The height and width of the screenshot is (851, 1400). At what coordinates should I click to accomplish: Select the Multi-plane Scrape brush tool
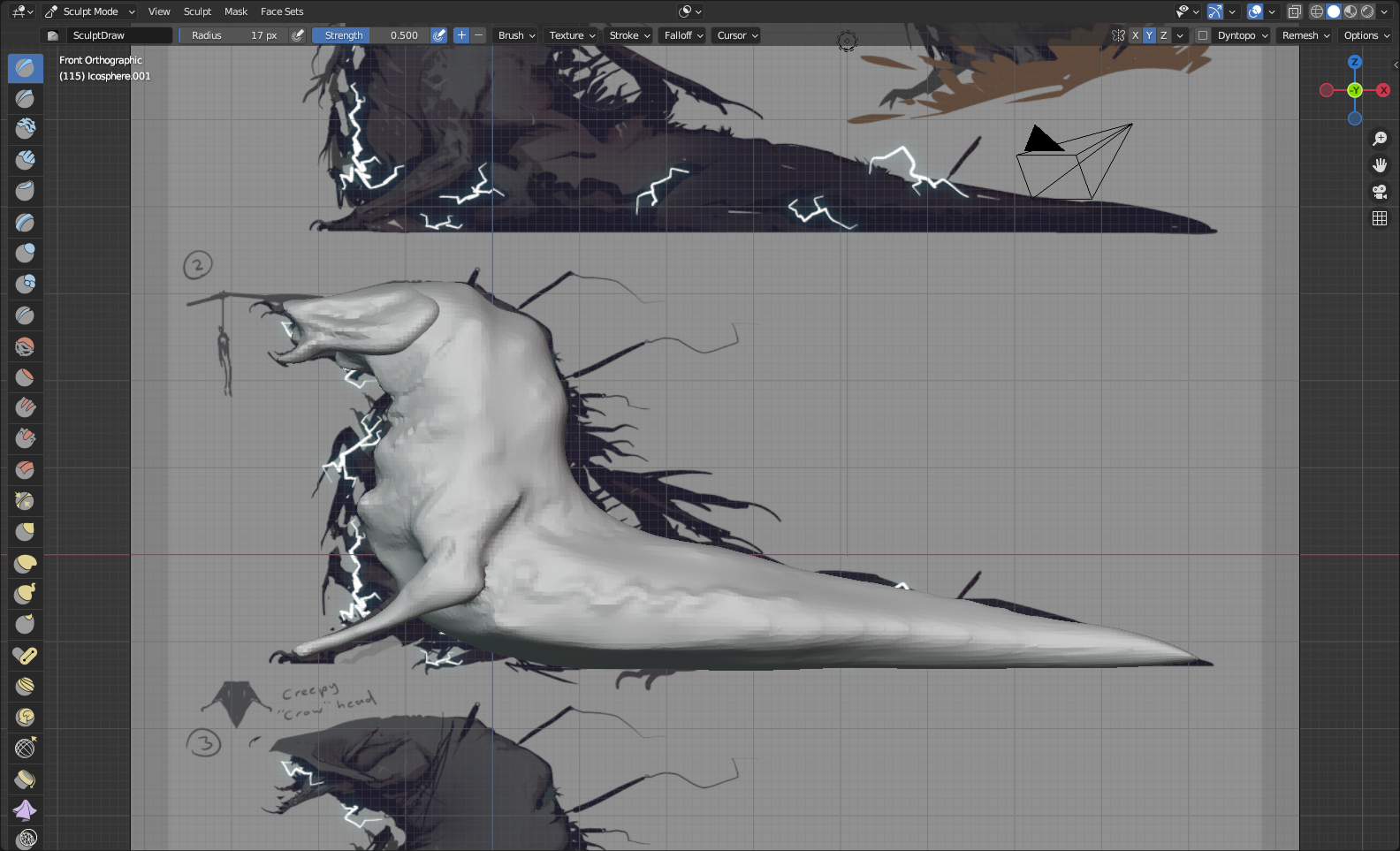[26, 470]
